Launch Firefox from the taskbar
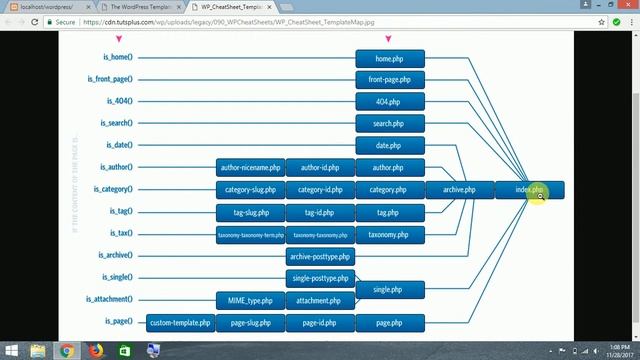 point(96,351)
